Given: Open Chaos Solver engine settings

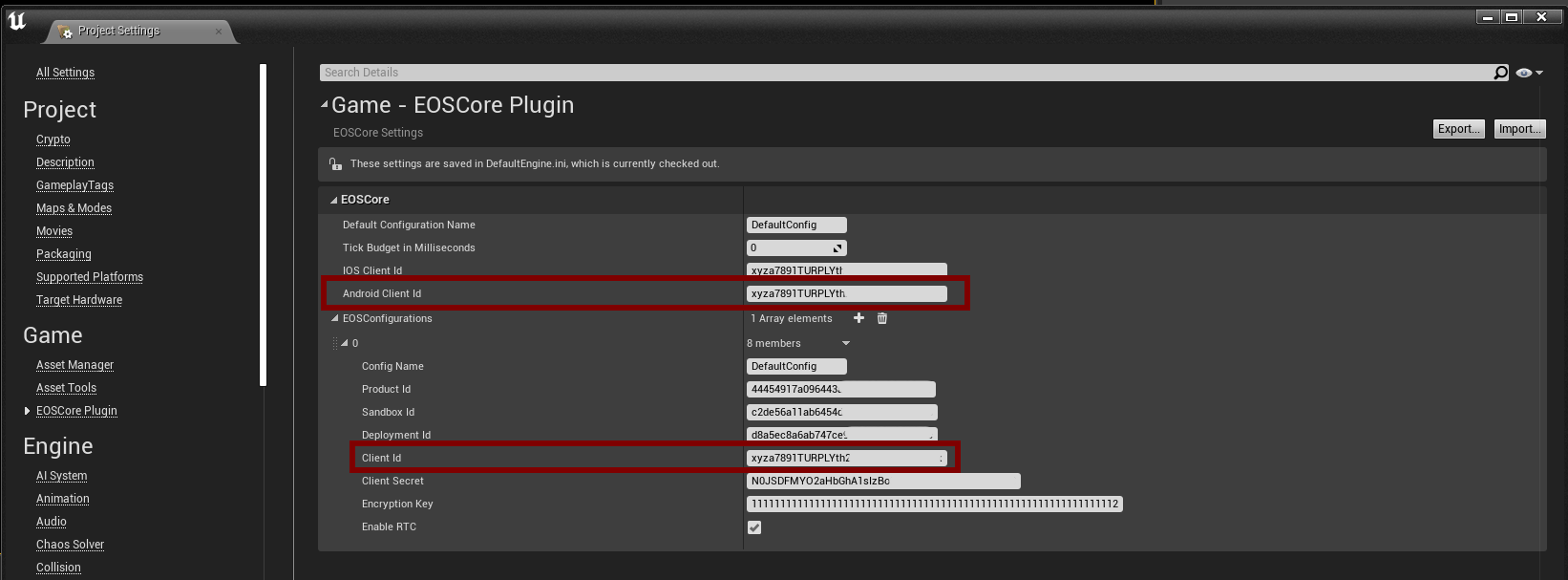Looking at the screenshot, I should (70, 545).
